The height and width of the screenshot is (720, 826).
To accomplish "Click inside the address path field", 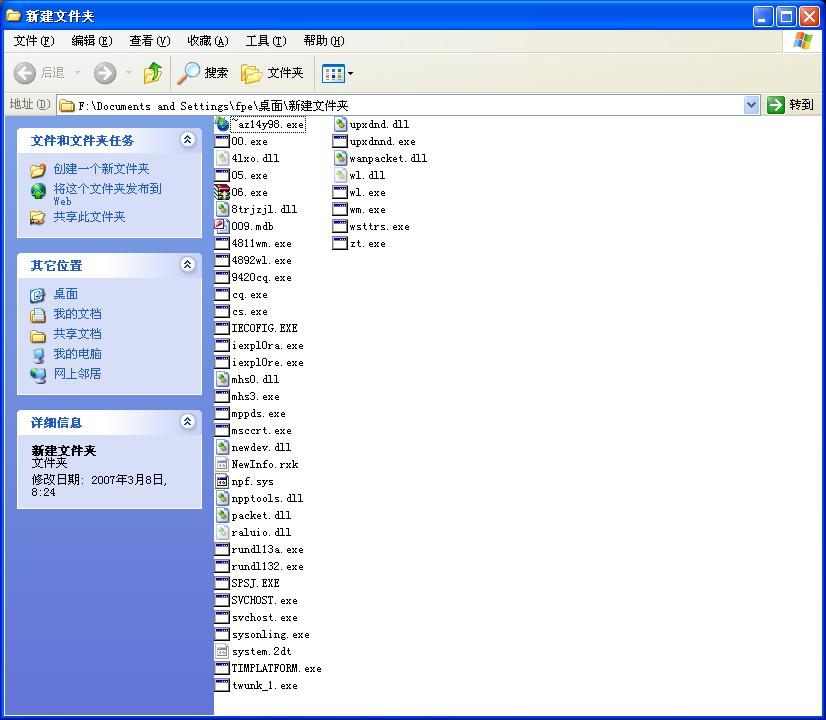I will tap(400, 105).
